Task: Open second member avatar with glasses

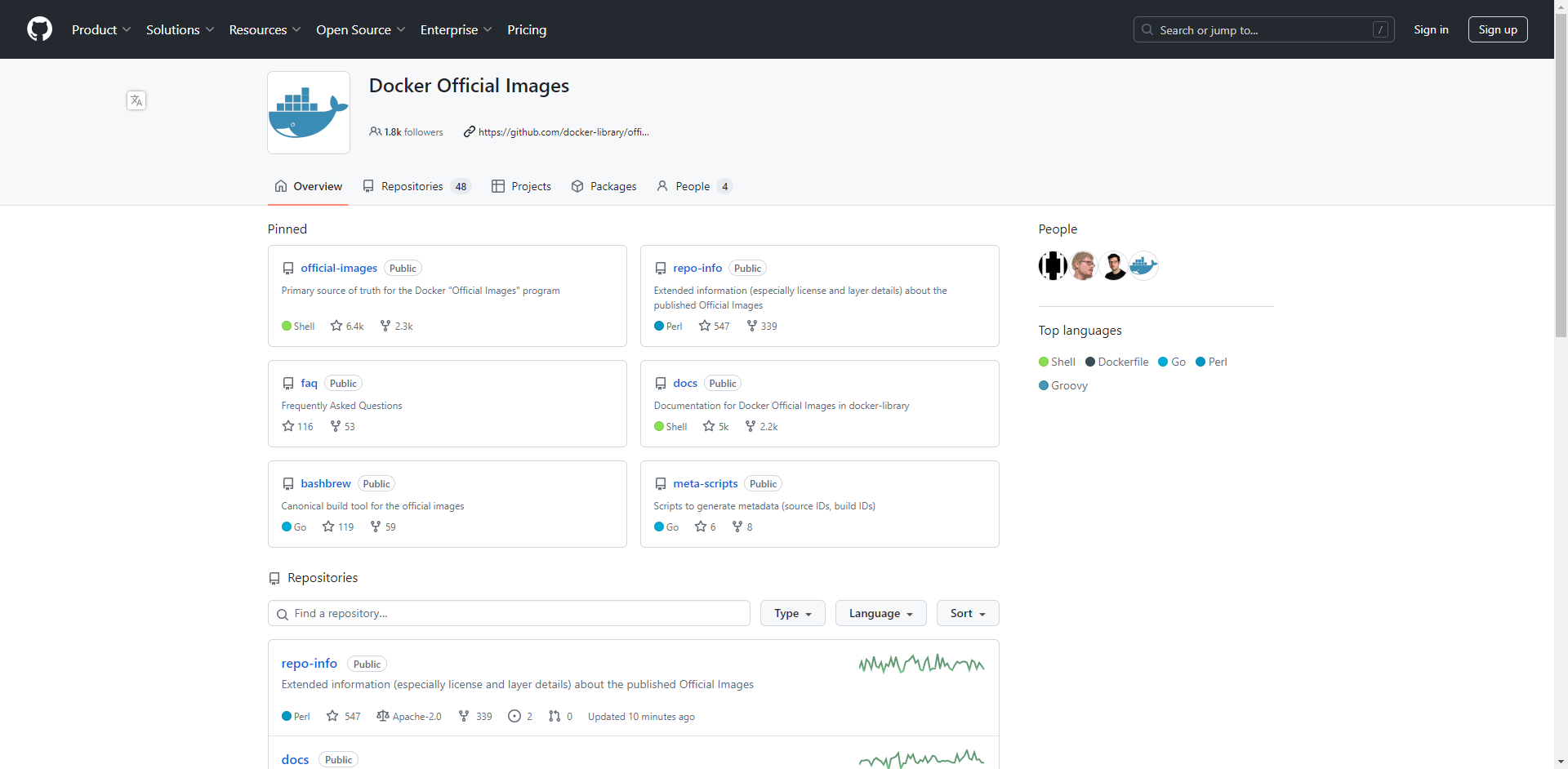Action: click(1084, 265)
